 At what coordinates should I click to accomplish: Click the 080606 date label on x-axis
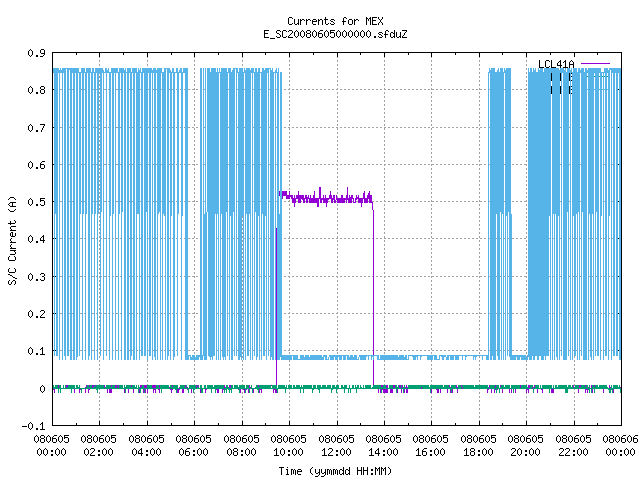620,439
